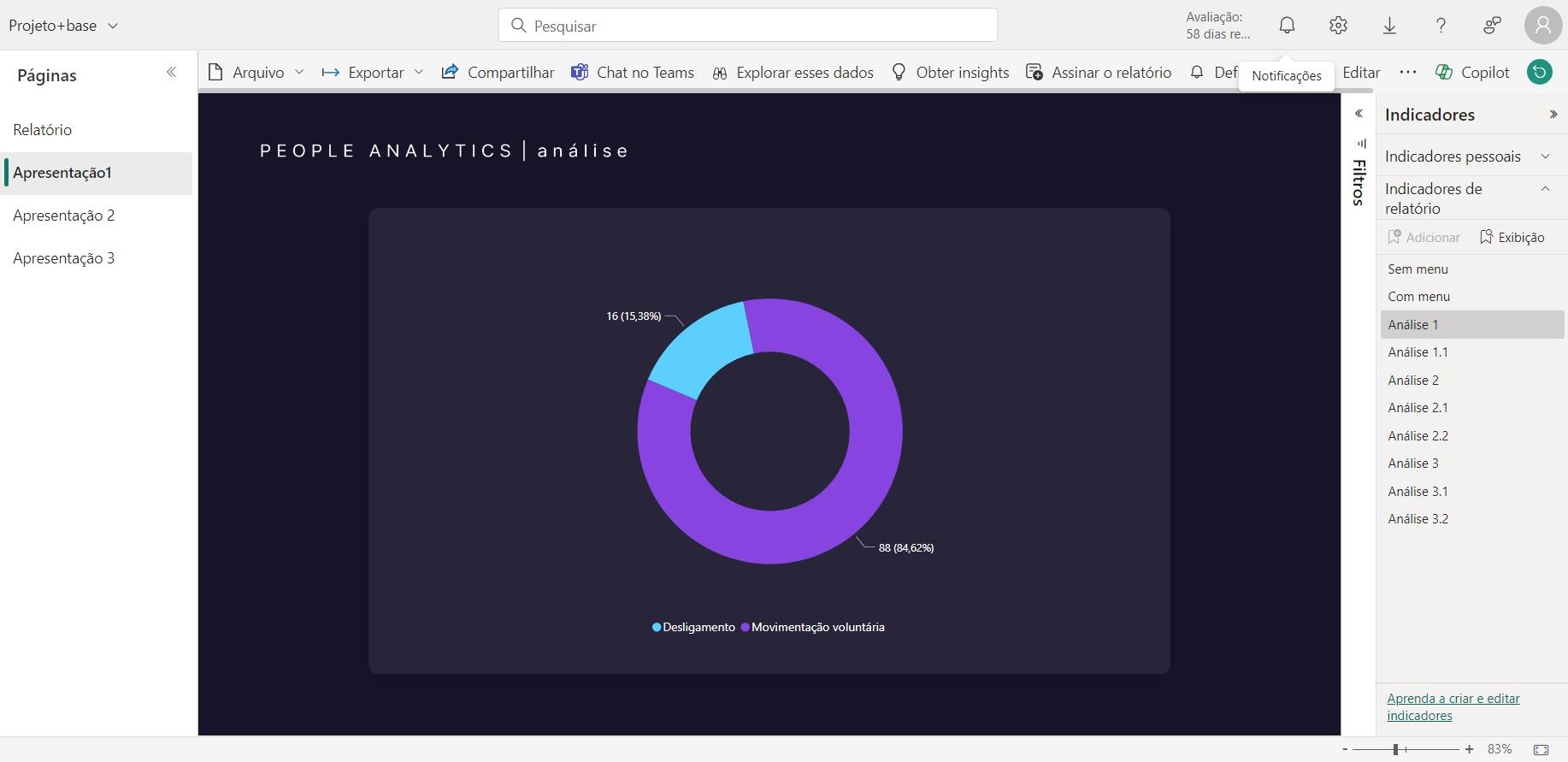This screenshot has height=762, width=1568.
Task: Click the Compartilhar button label
Action: point(511,73)
